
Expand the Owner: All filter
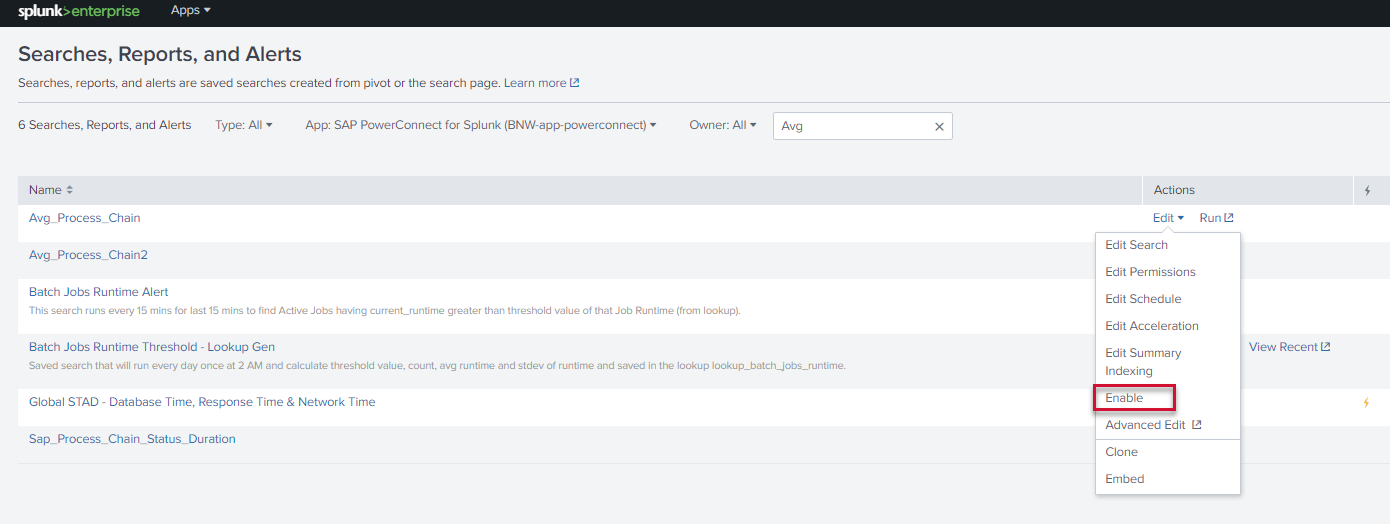pyautogui.click(x=722, y=125)
